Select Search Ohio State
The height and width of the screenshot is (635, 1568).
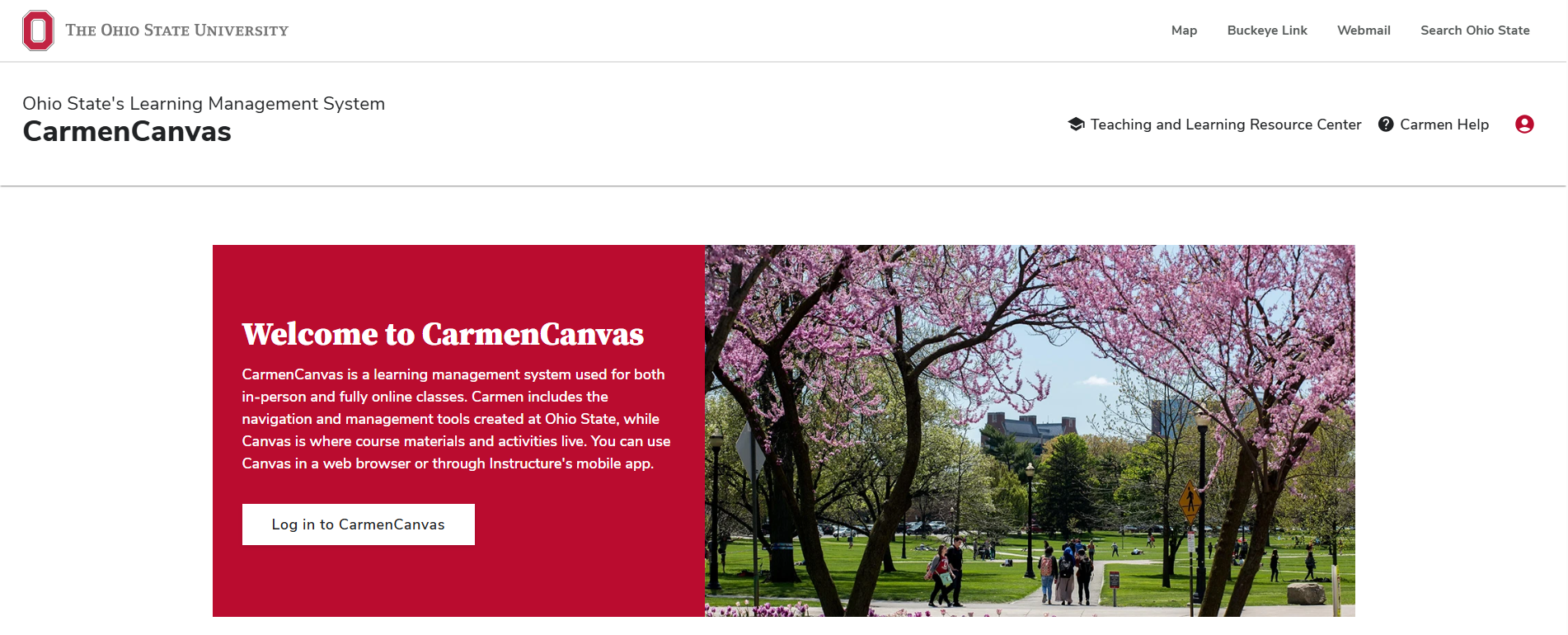1475,31
